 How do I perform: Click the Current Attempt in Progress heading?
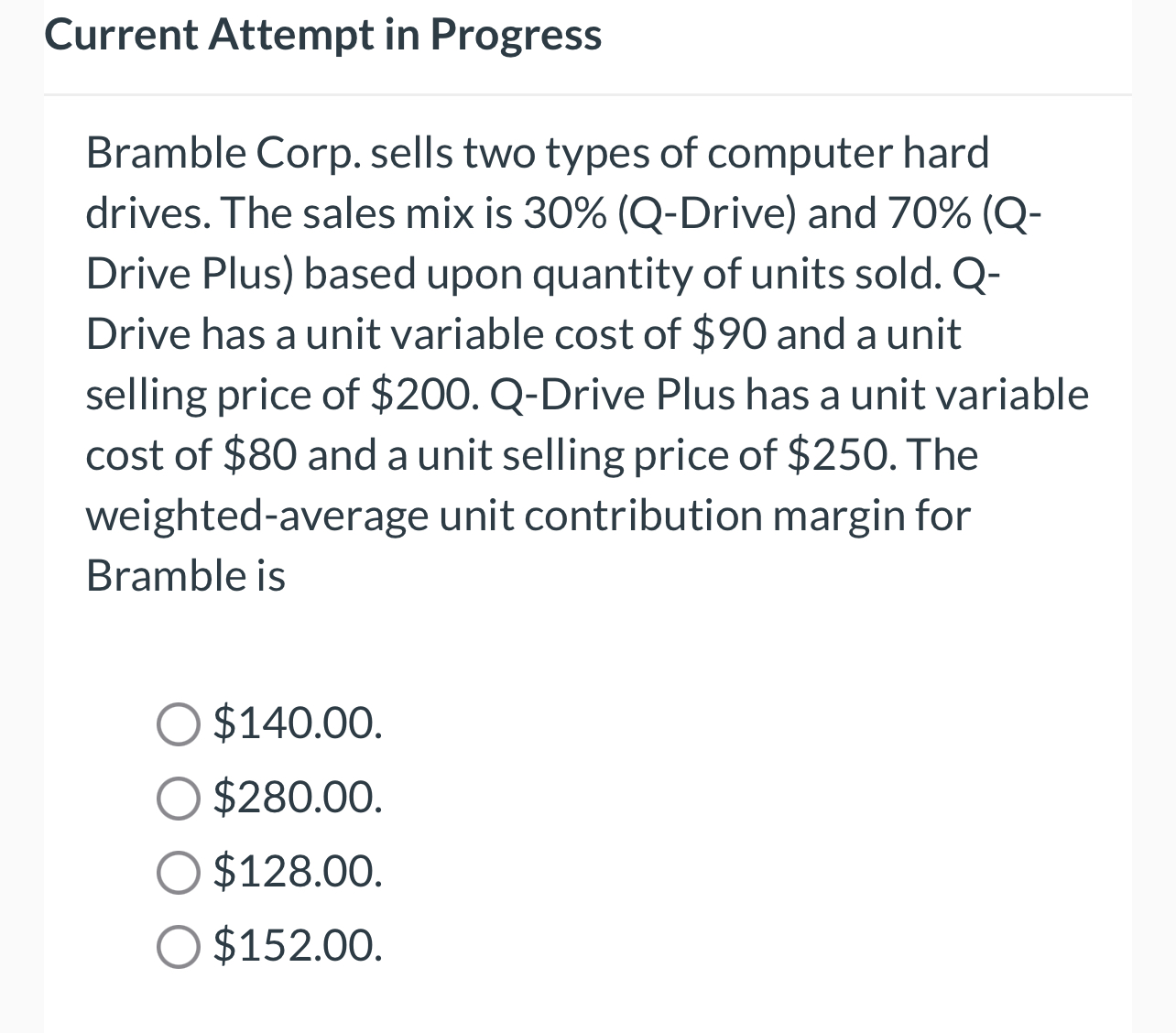click(x=322, y=35)
